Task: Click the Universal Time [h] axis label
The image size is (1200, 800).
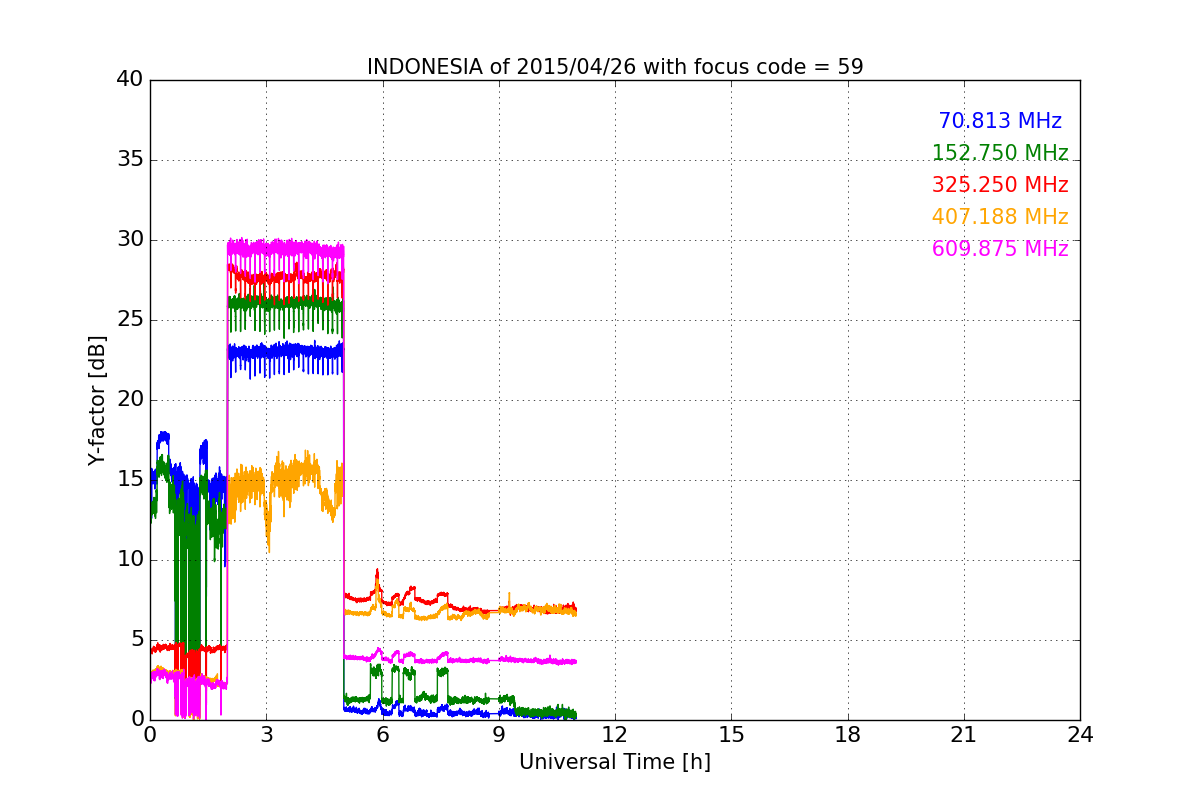Action: click(x=615, y=762)
